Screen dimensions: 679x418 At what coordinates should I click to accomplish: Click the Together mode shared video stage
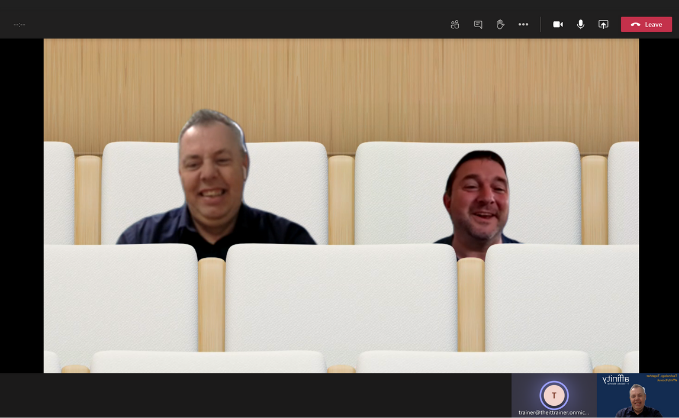pos(341,206)
